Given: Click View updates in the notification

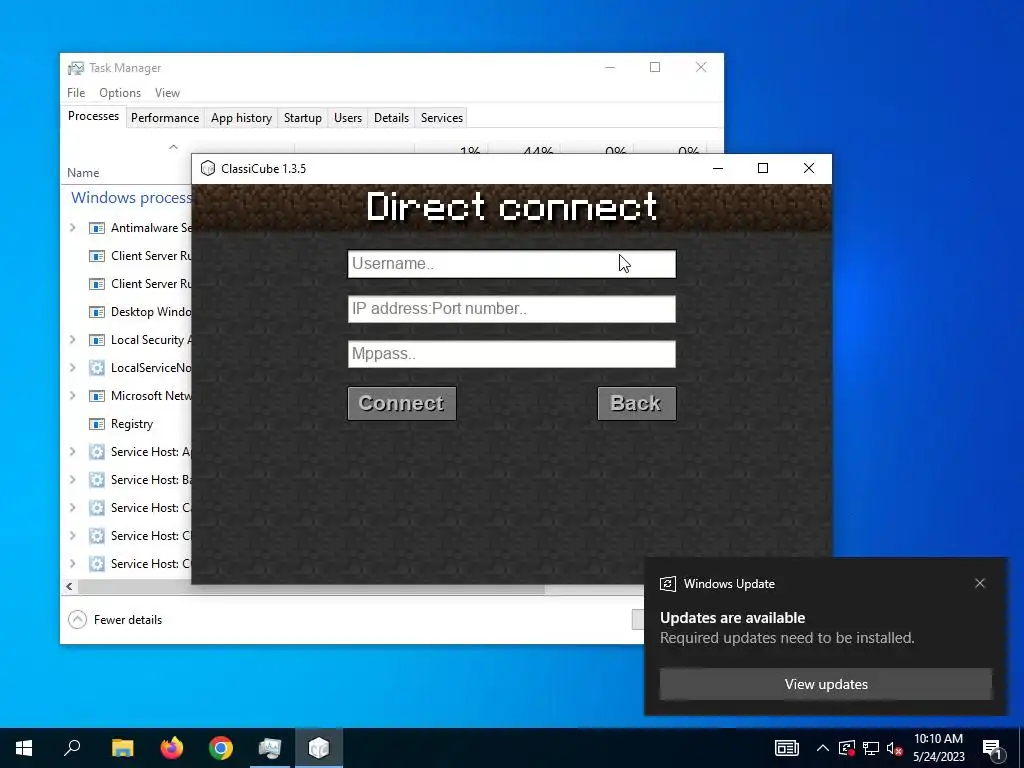Looking at the screenshot, I should (x=825, y=684).
